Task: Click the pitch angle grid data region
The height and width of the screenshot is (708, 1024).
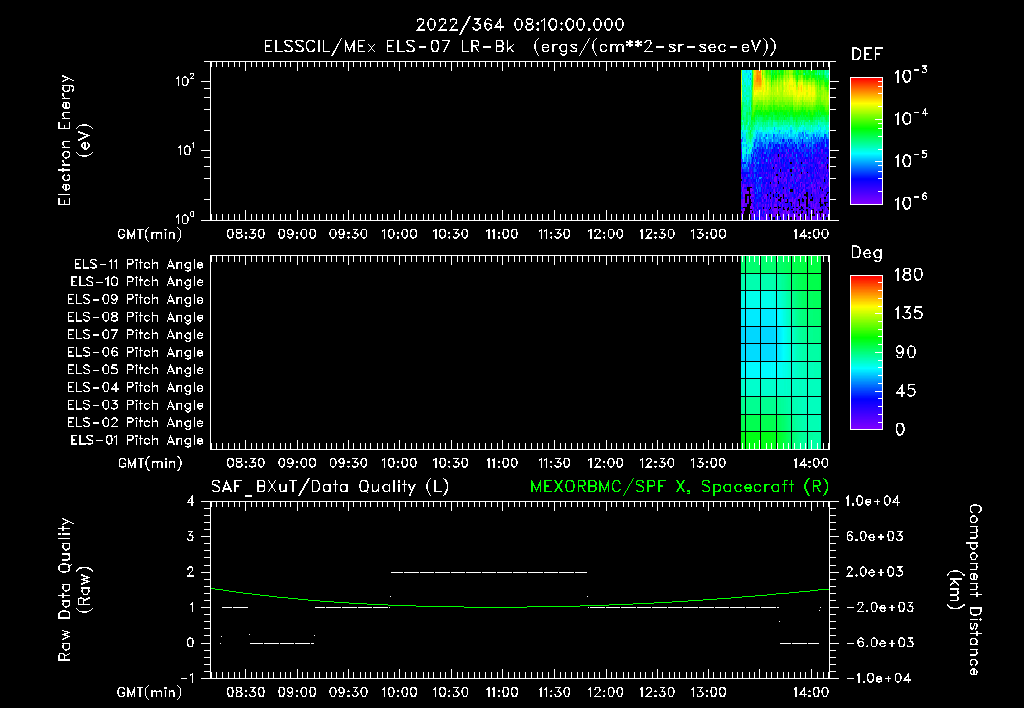Action: pos(781,352)
